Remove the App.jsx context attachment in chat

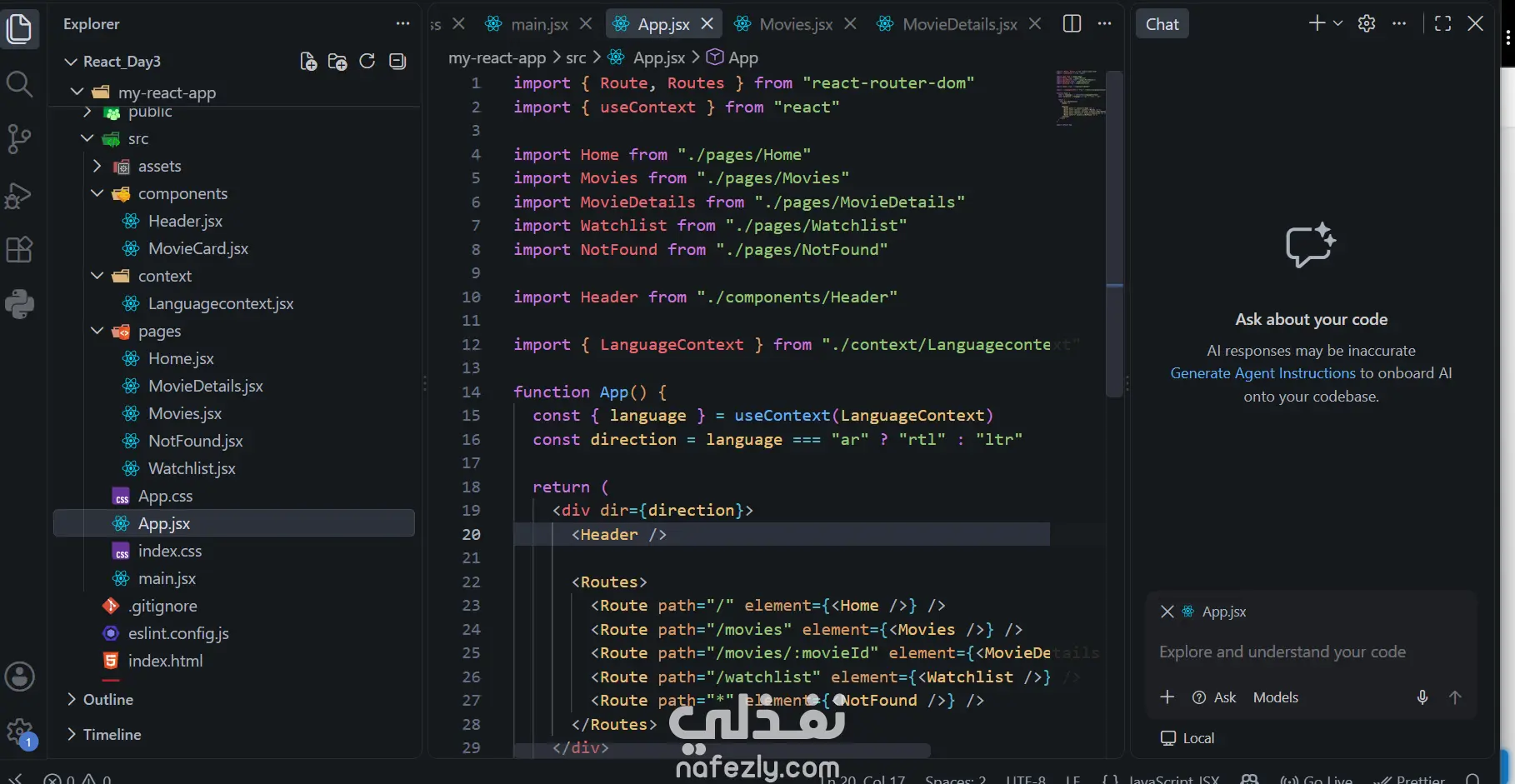tap(1167, 612)
